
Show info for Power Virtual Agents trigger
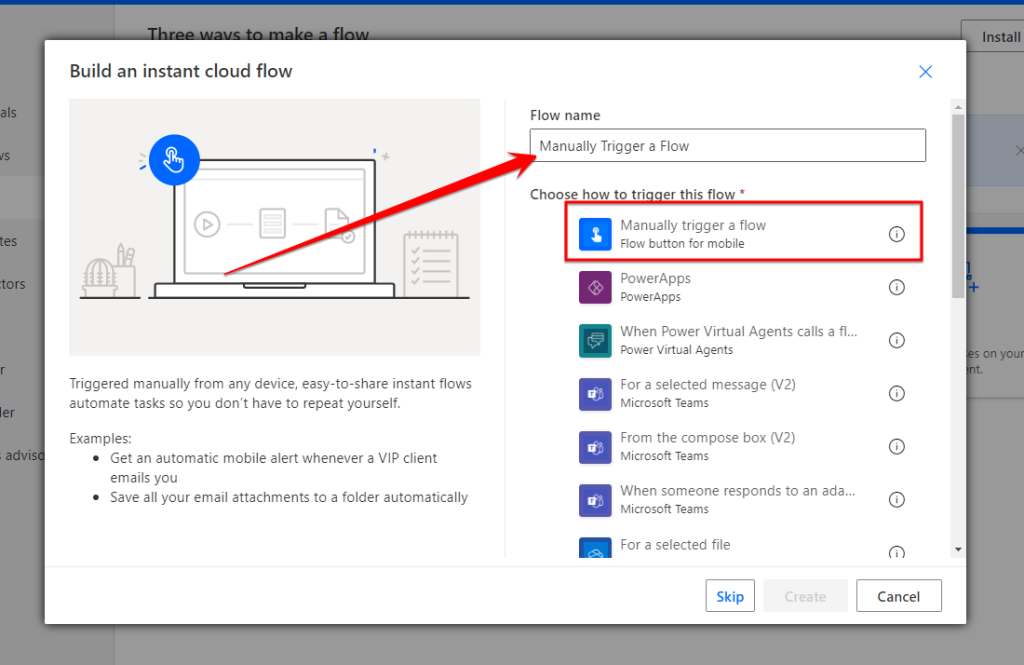tap(897, 340)
